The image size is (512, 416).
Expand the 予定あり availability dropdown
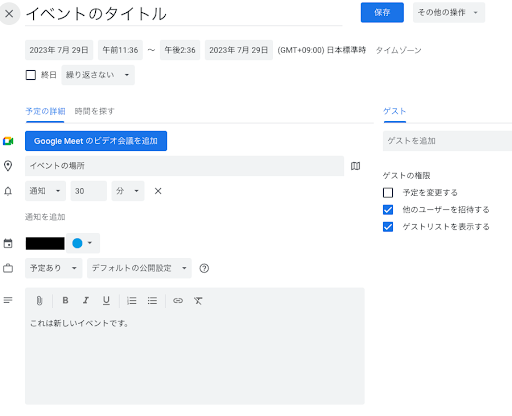pos(54,268)
